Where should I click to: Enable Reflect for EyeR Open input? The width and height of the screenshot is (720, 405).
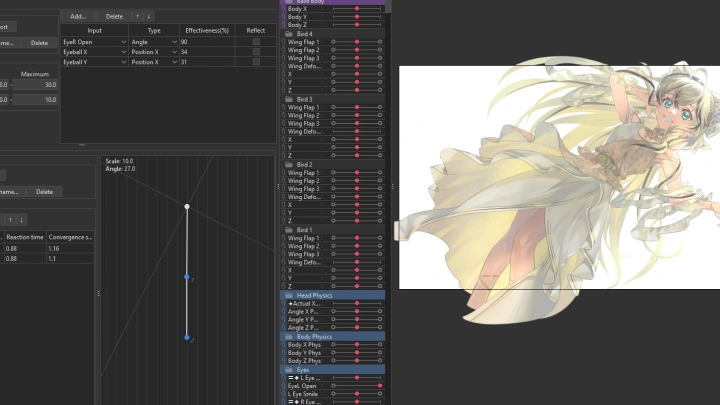(256, 42)
